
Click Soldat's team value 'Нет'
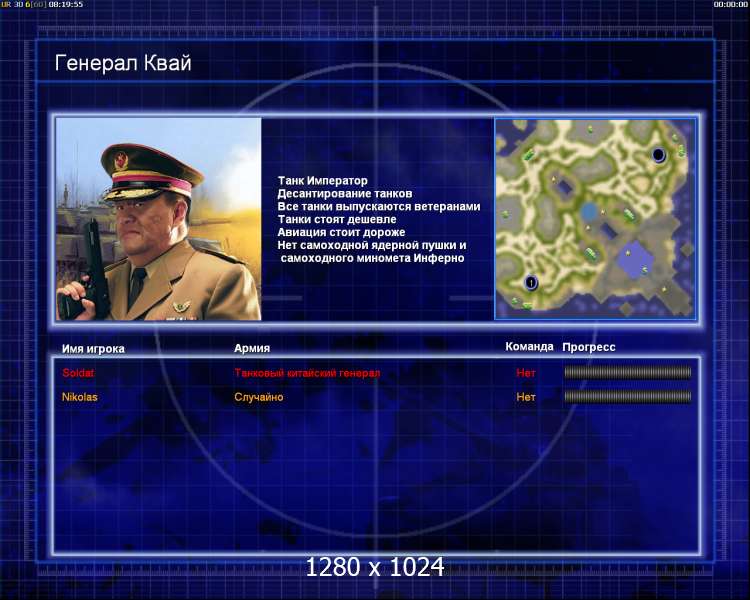[526, 373]
